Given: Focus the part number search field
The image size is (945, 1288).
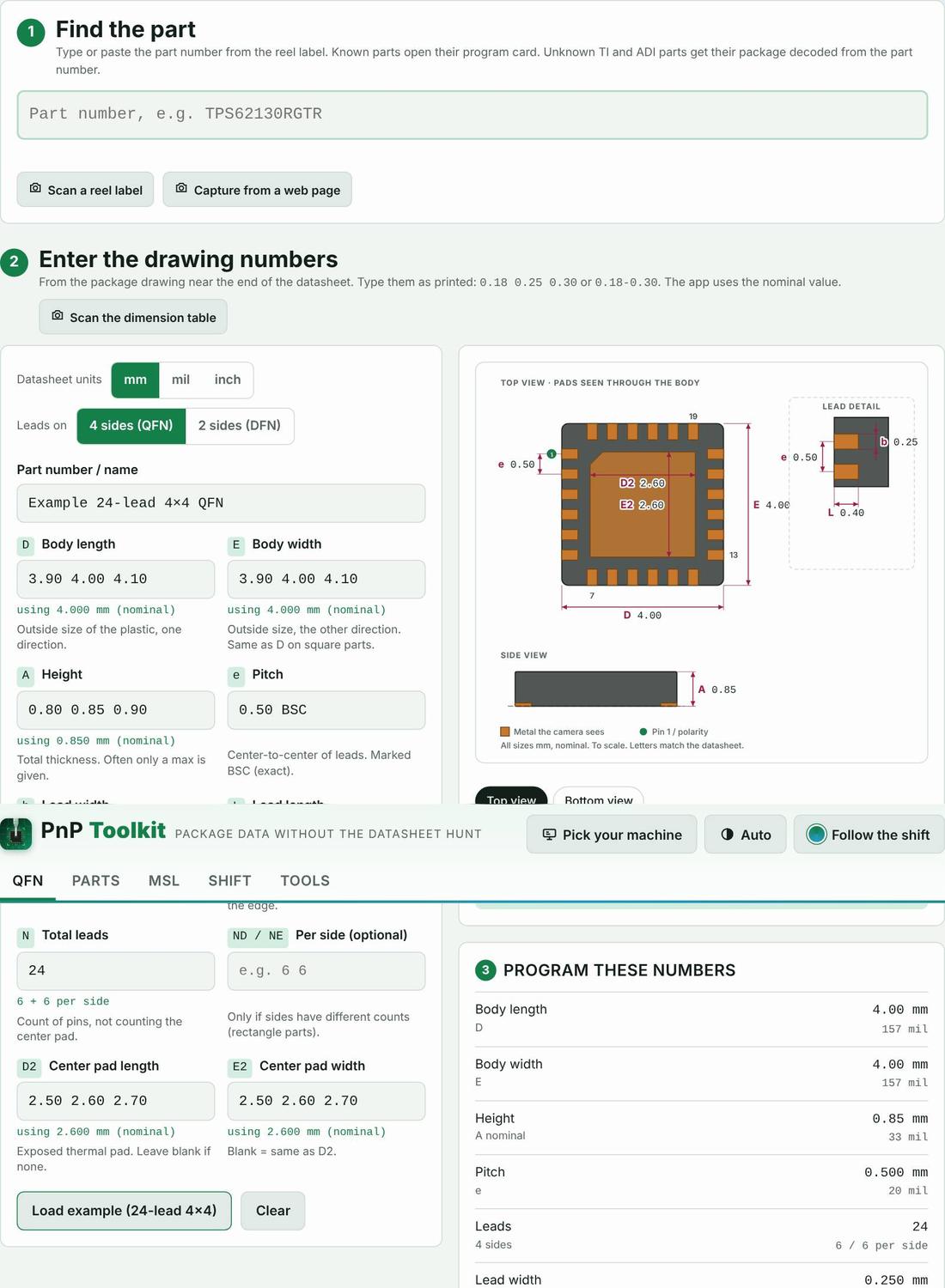Looking at the screenshot, I should 472,114.
